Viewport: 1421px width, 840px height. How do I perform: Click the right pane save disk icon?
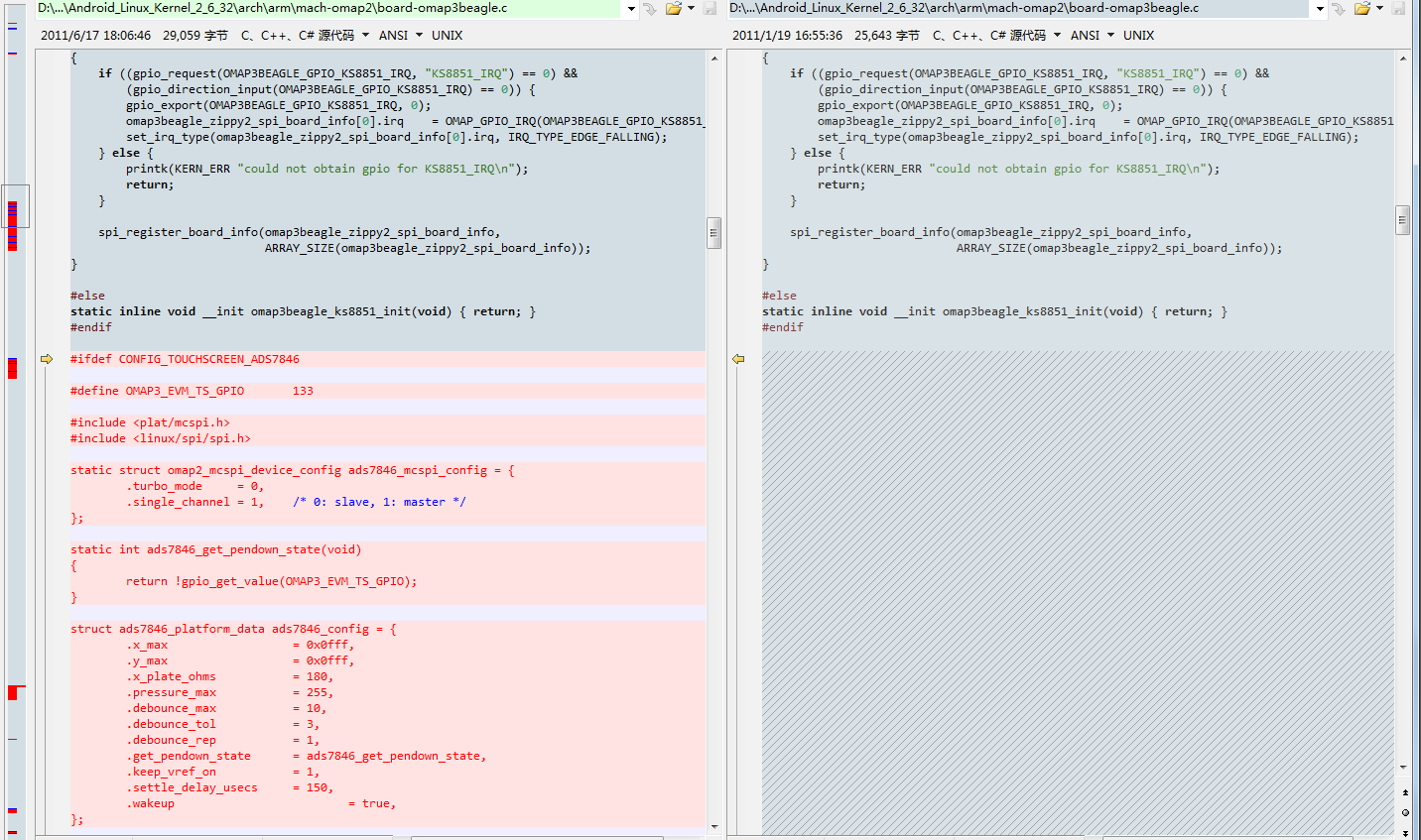click(1398, 9)
